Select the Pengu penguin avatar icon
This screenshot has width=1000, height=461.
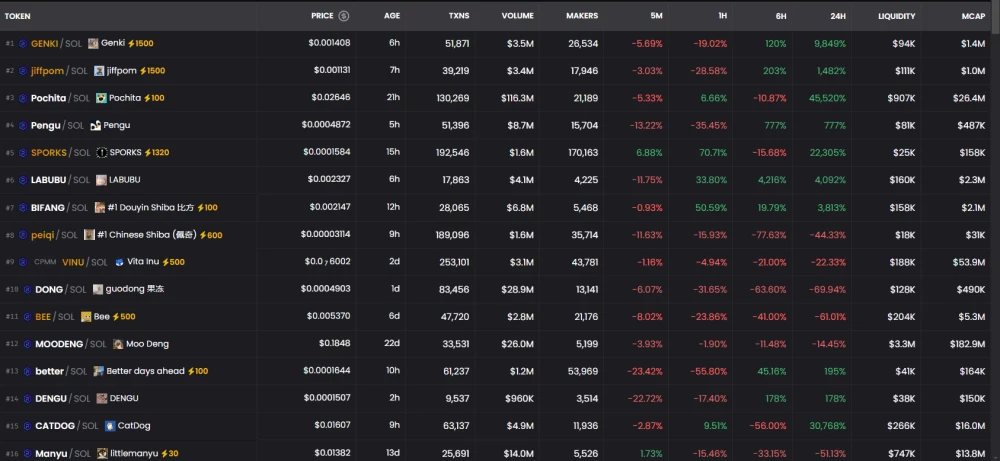[96, 126]
